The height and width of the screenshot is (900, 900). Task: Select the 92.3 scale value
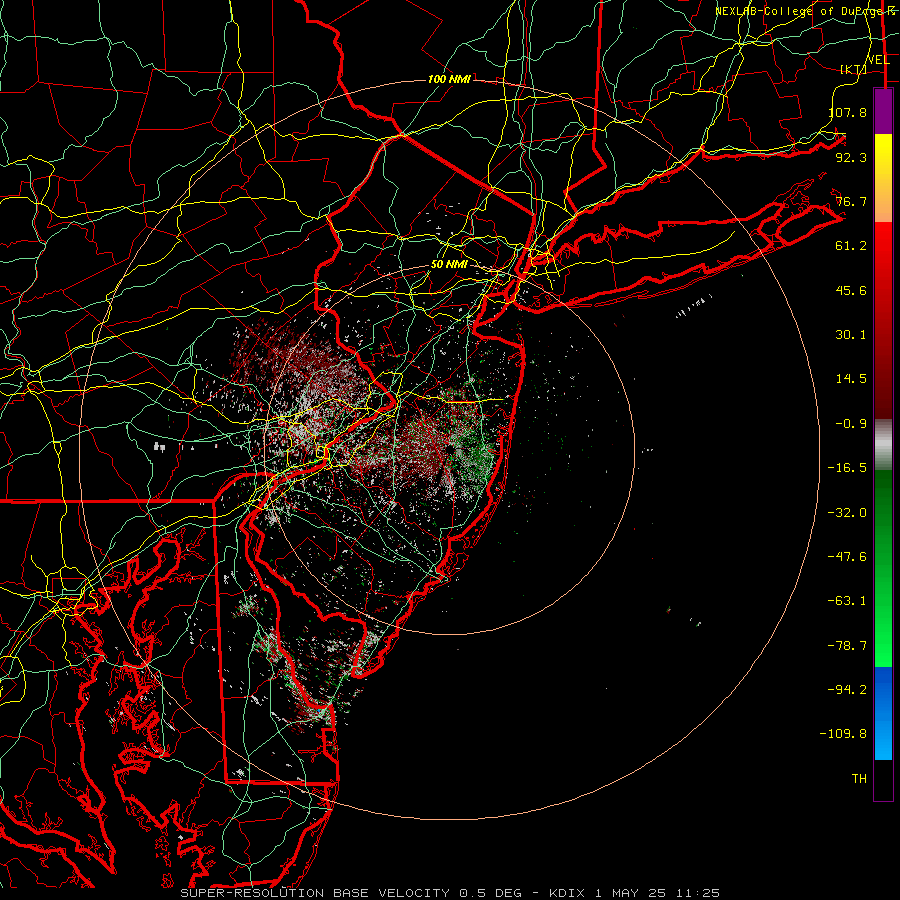[x=851, y=157]
